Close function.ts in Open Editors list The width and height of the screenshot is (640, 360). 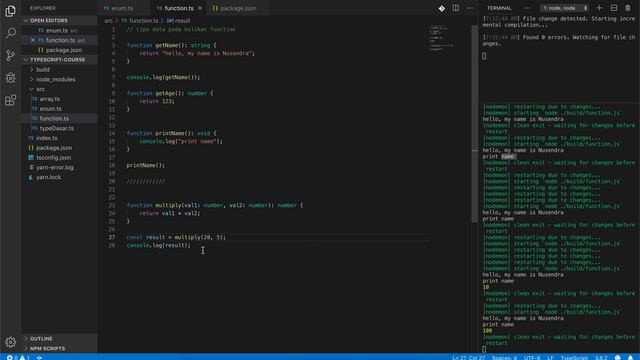[x=33, y=40]
